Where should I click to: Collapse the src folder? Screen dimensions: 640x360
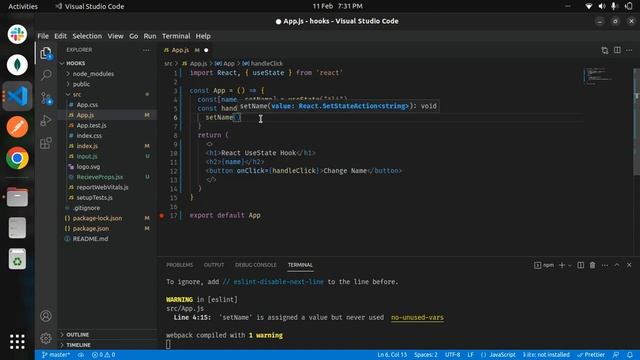77,94
